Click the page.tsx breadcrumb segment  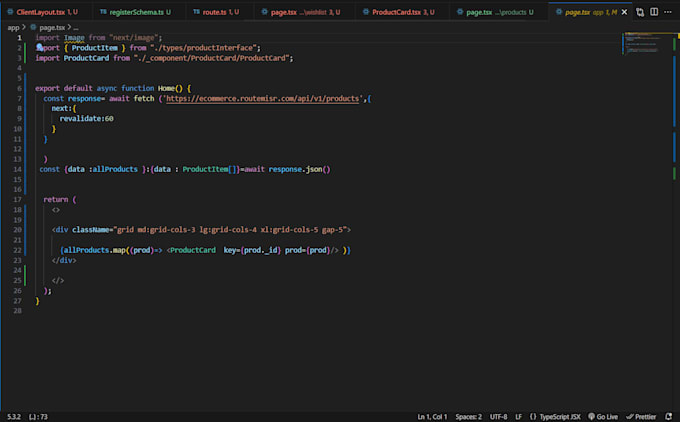[52, 27]
